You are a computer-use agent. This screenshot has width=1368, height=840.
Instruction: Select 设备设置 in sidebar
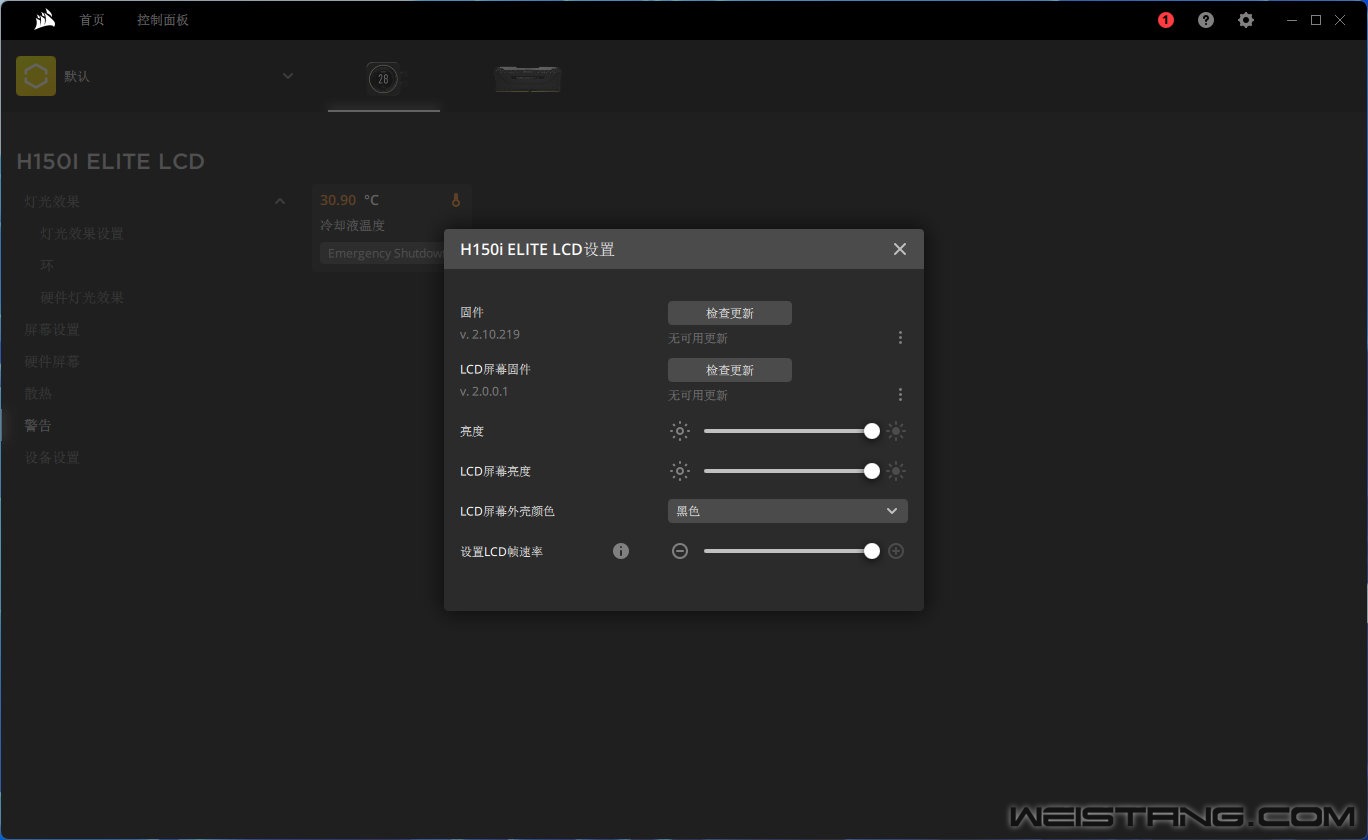click(x=52, y=457)
